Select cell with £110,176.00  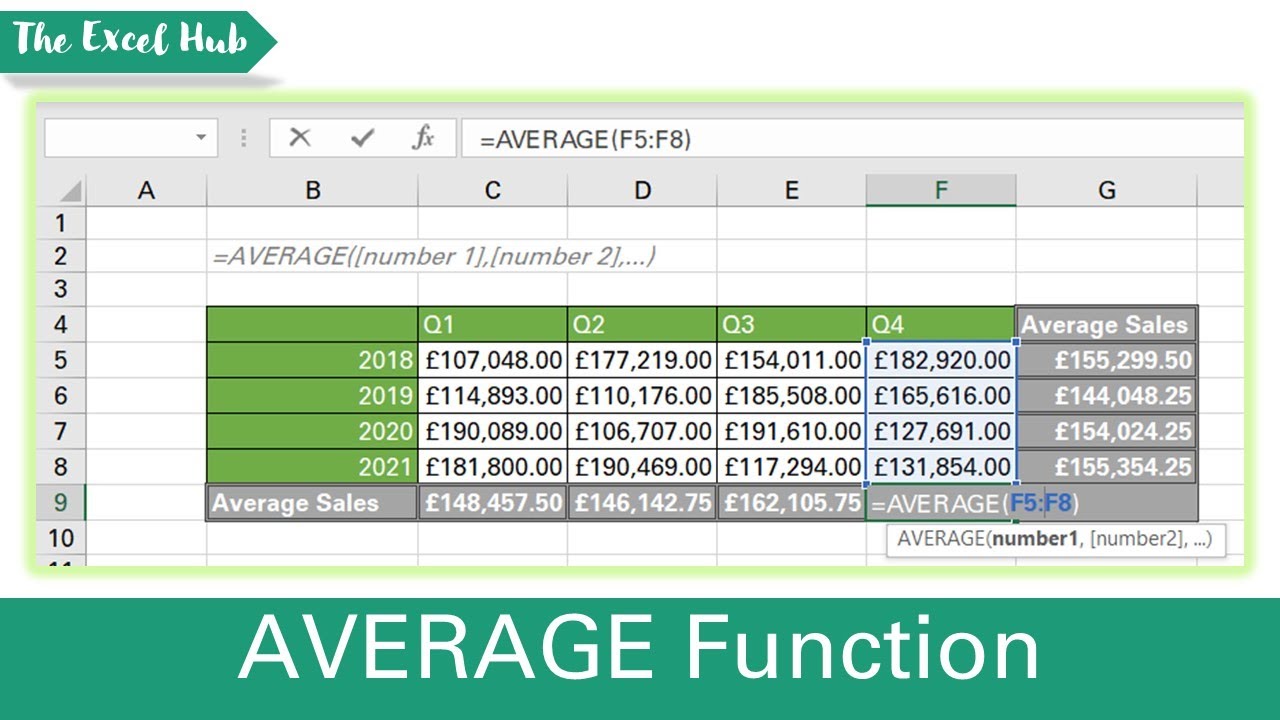642,395
